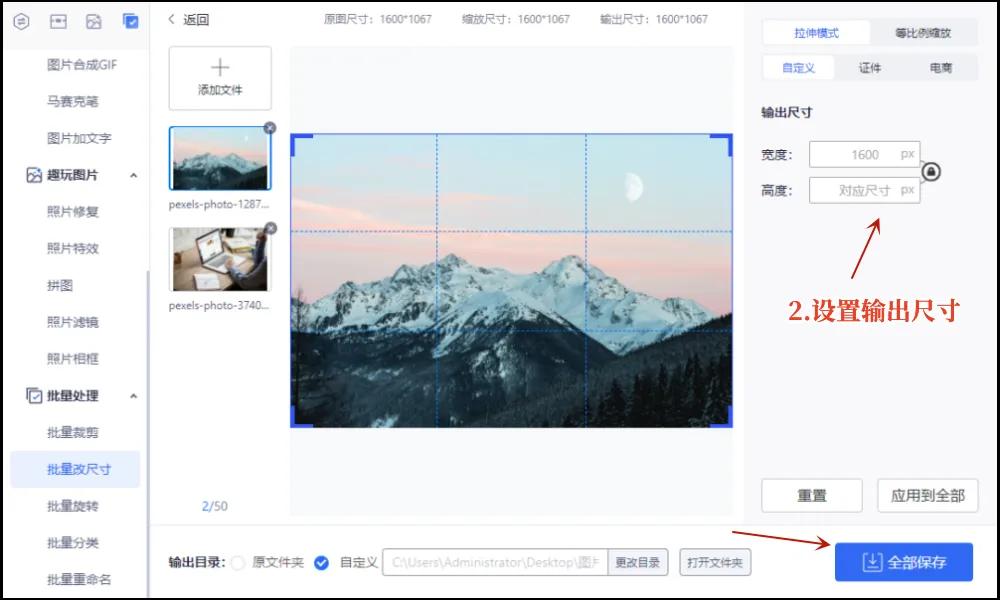Click the 应用到全部 button
This screenshot has height=600, width=1000.
tap(927, 494)
